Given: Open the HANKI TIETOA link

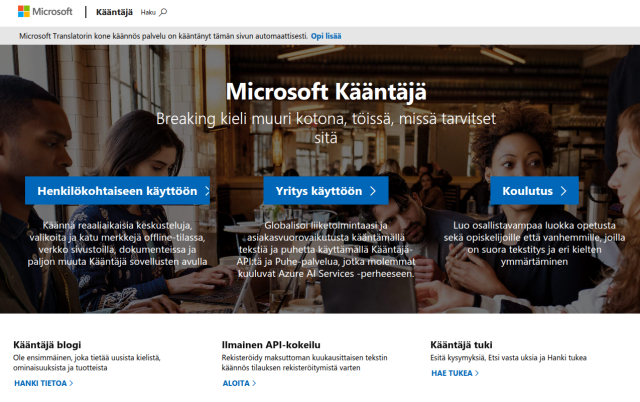Looking at the screenshot, I should 40,382.
